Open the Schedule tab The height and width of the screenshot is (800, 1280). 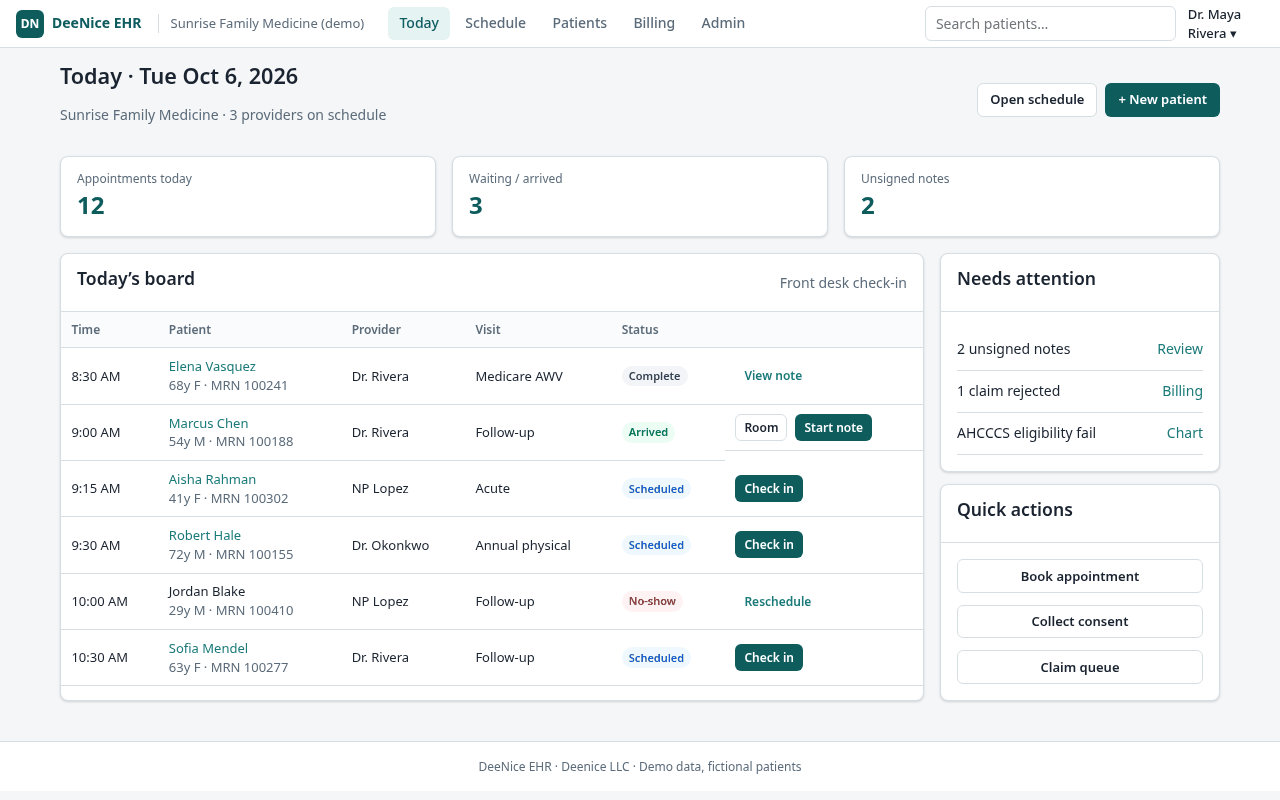[495, 23]
